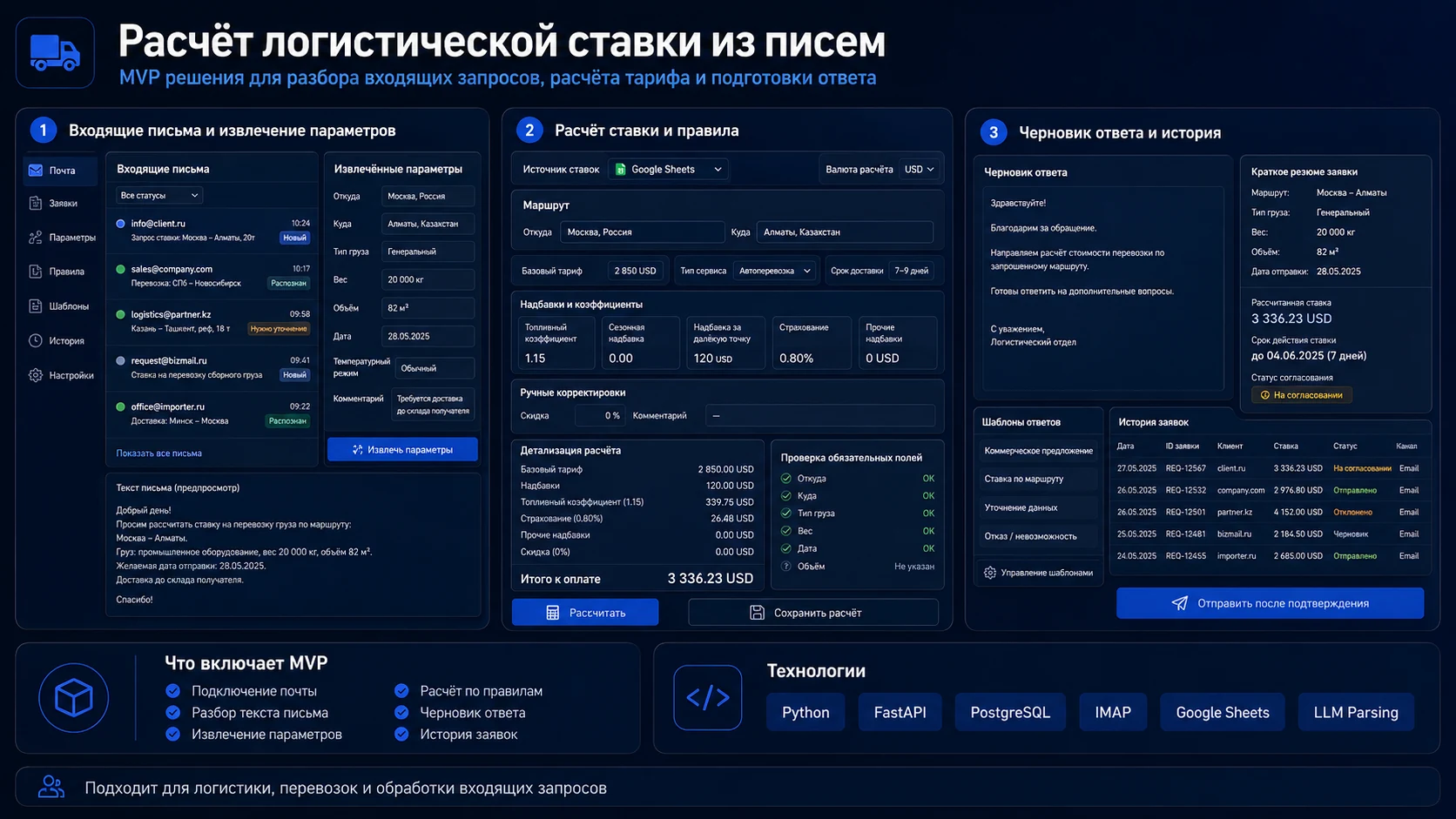Click the LLM Parsing technology tag
This screenshot has width=1456, height=819.
pos(1356,712)
